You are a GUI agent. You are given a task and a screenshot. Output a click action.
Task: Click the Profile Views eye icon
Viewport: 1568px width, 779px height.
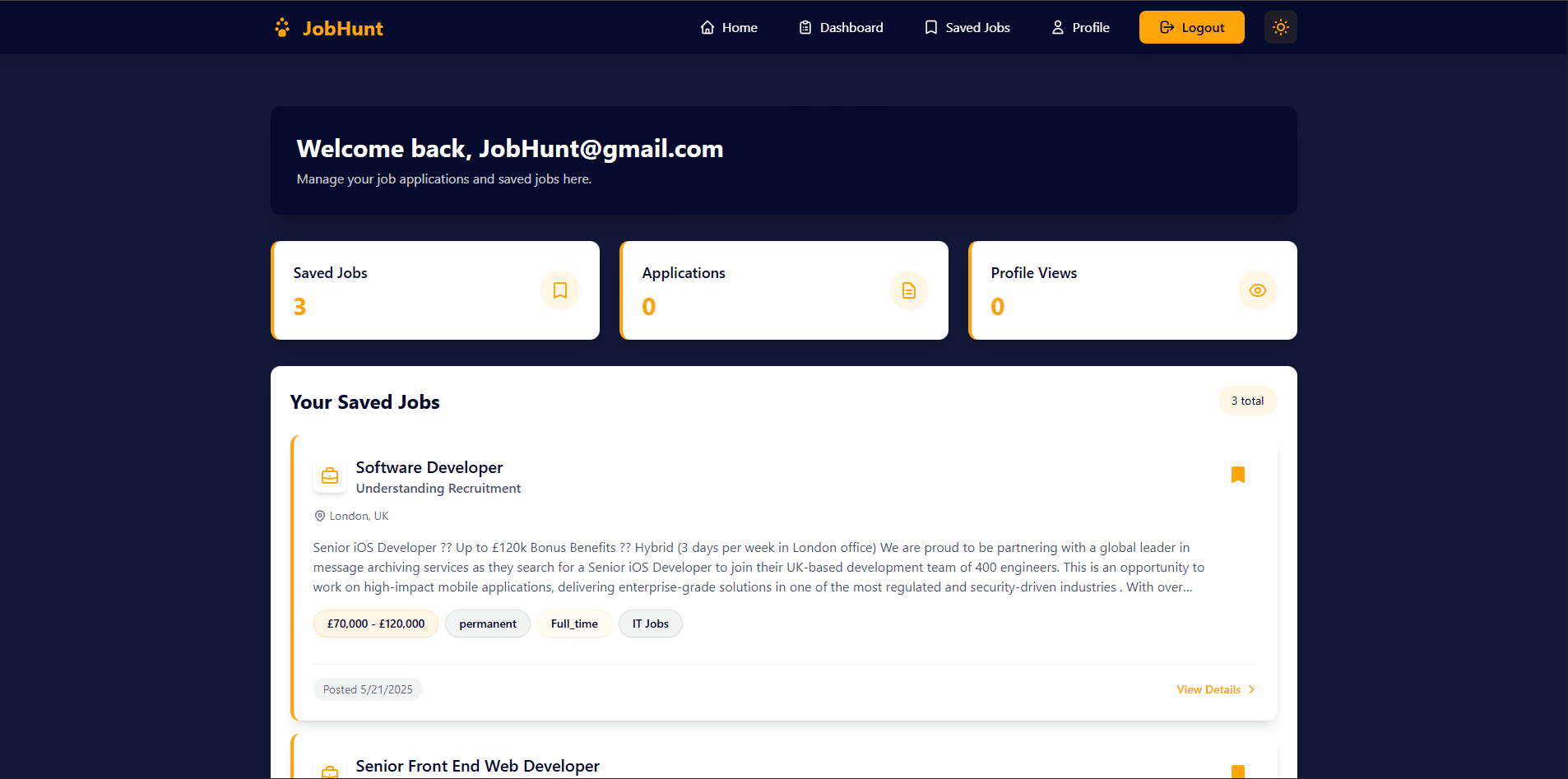coord(1258,290)
